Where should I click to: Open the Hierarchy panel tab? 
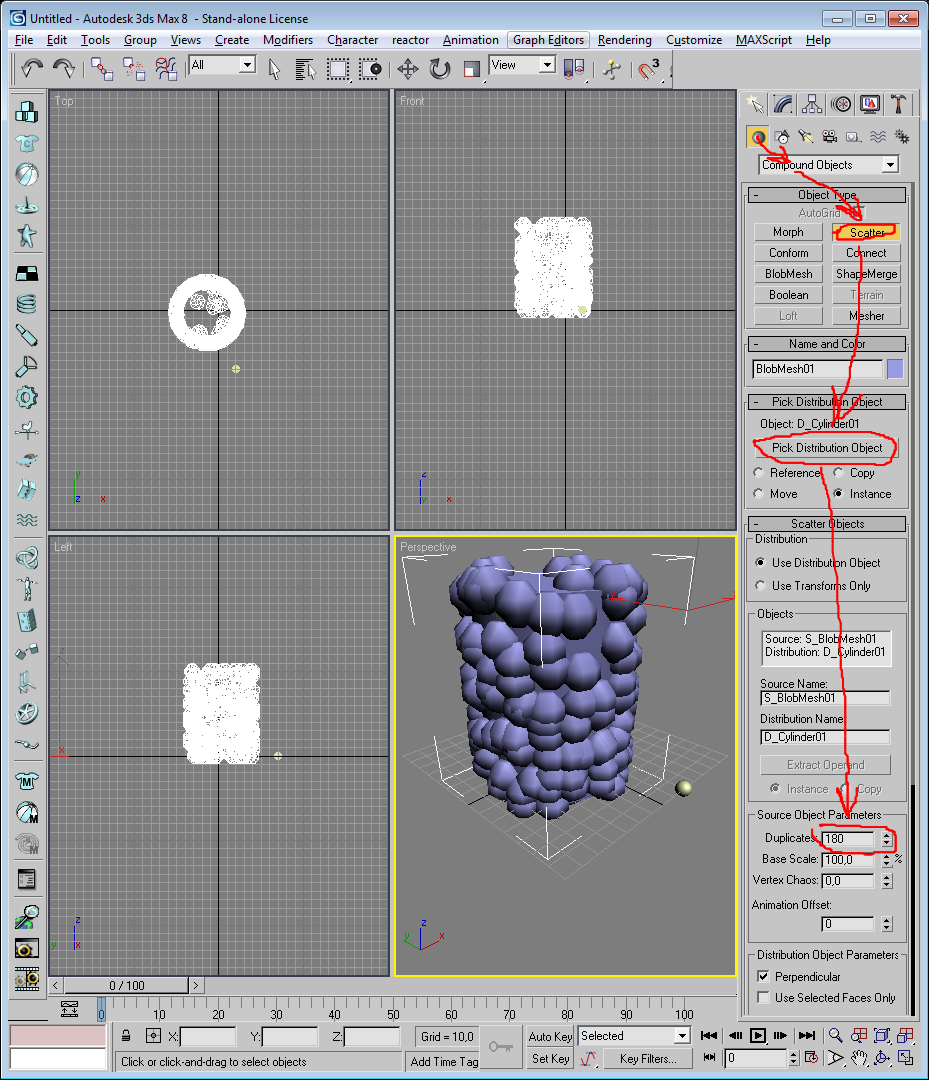pos(812,105)
